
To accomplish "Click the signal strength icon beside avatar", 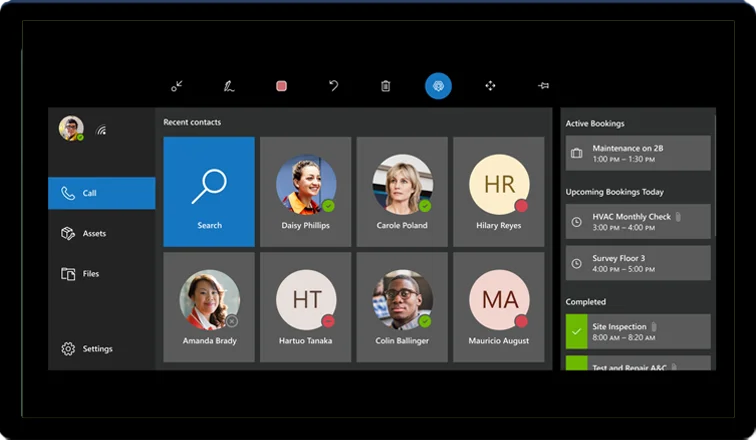I will point(101,130).
